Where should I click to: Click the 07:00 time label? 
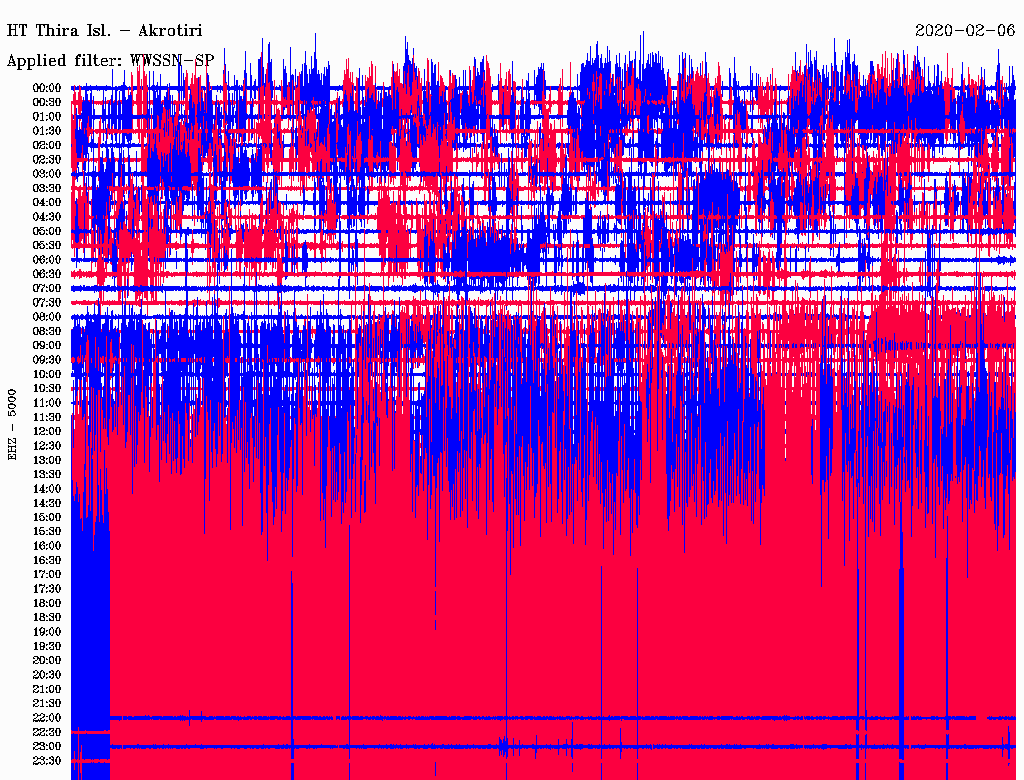click(47, 288)
